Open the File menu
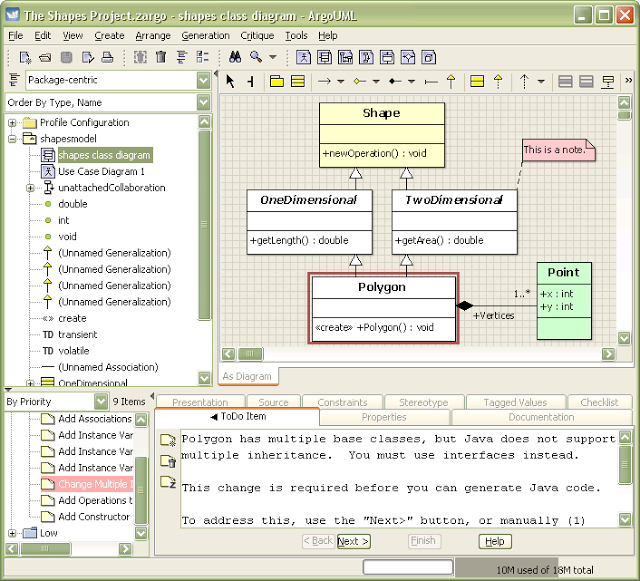Screen dimensions: 640x581 click(x=16, y=36)
